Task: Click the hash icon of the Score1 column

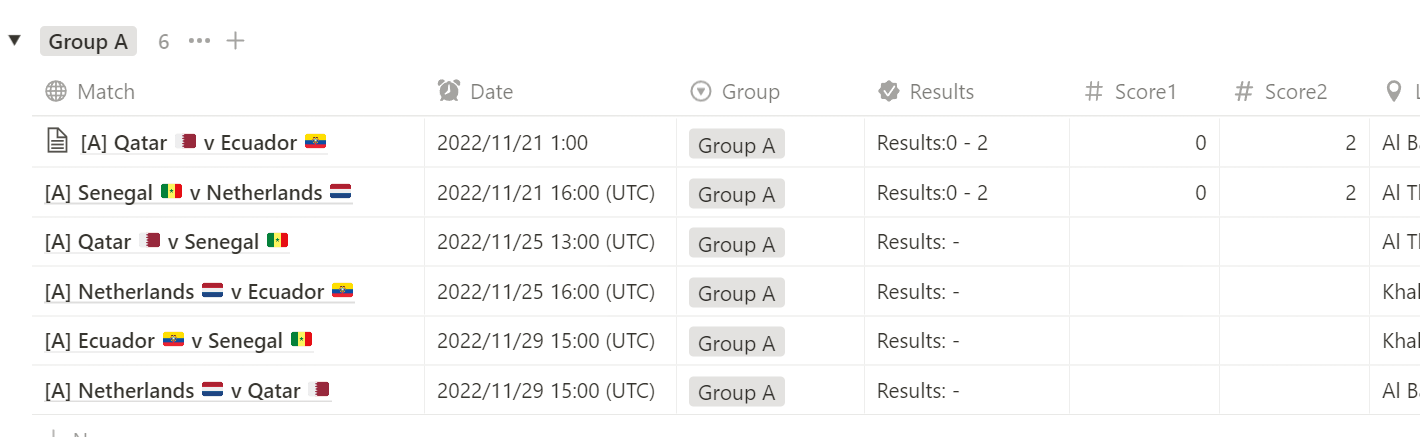Action: pos(1094,92)
